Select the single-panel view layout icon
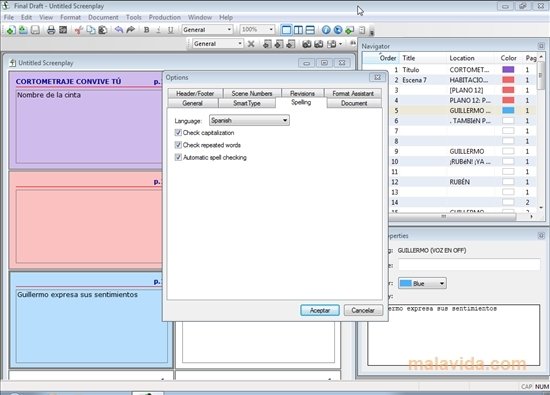550x395 pixels. point(286,30)
